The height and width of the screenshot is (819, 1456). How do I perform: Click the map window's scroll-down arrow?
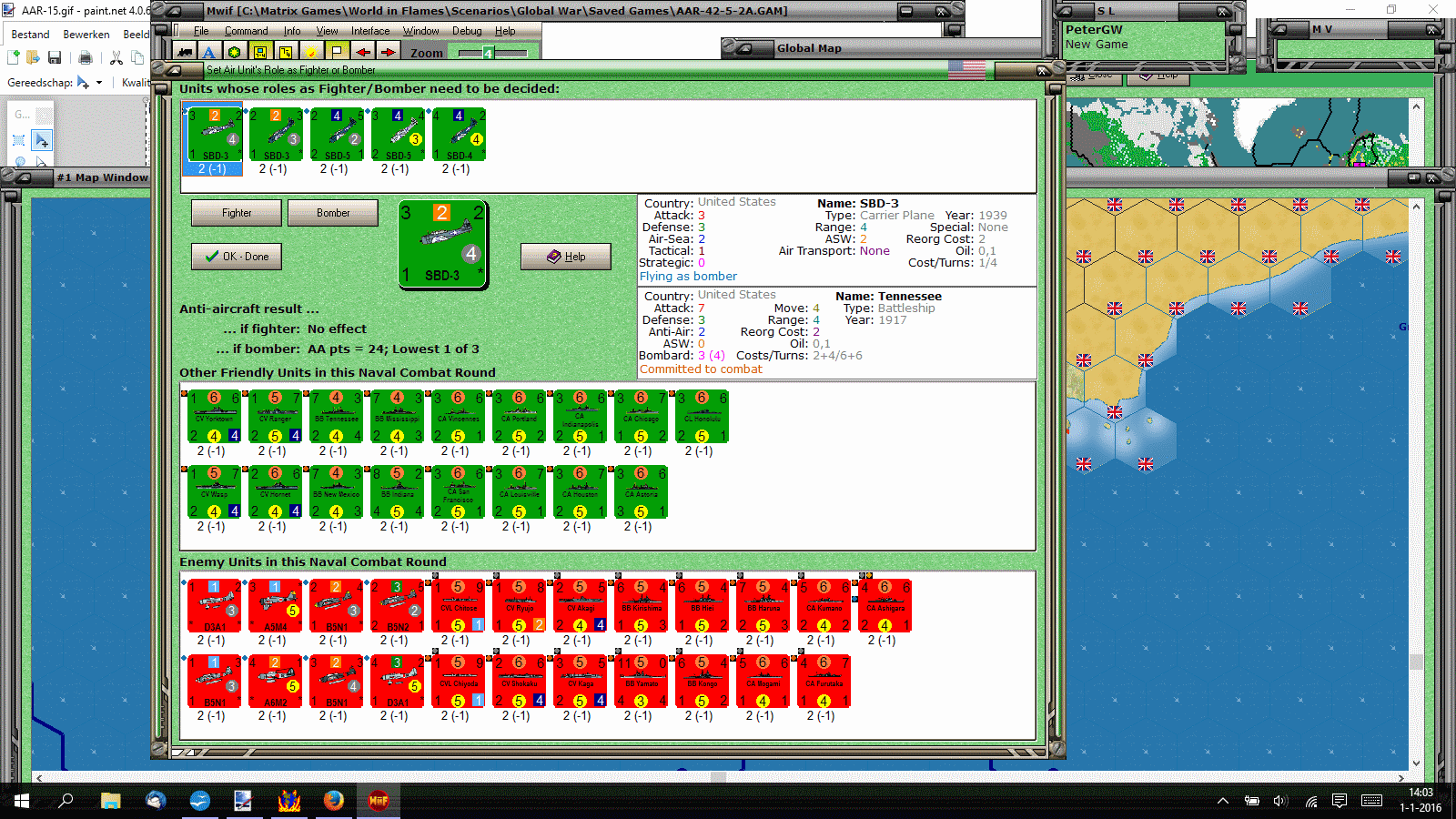[1416, 763]
